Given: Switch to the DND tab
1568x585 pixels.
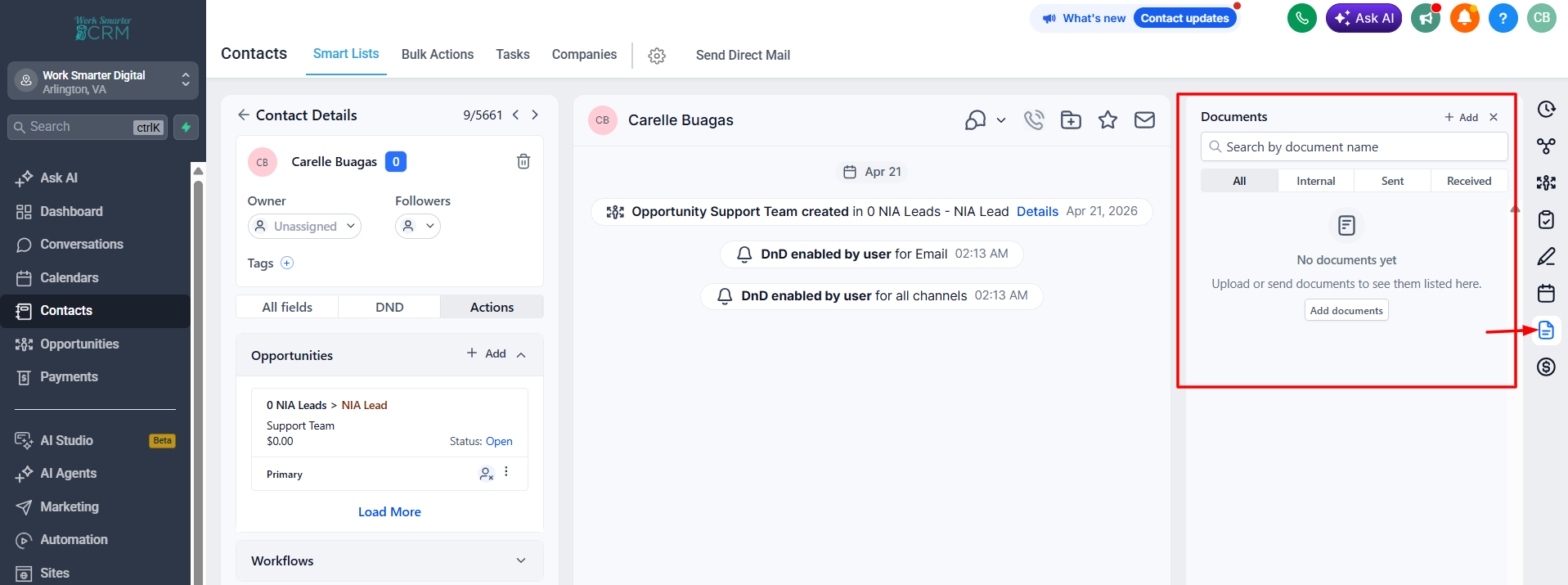Looking at the screenshot, I should [389, 307].
